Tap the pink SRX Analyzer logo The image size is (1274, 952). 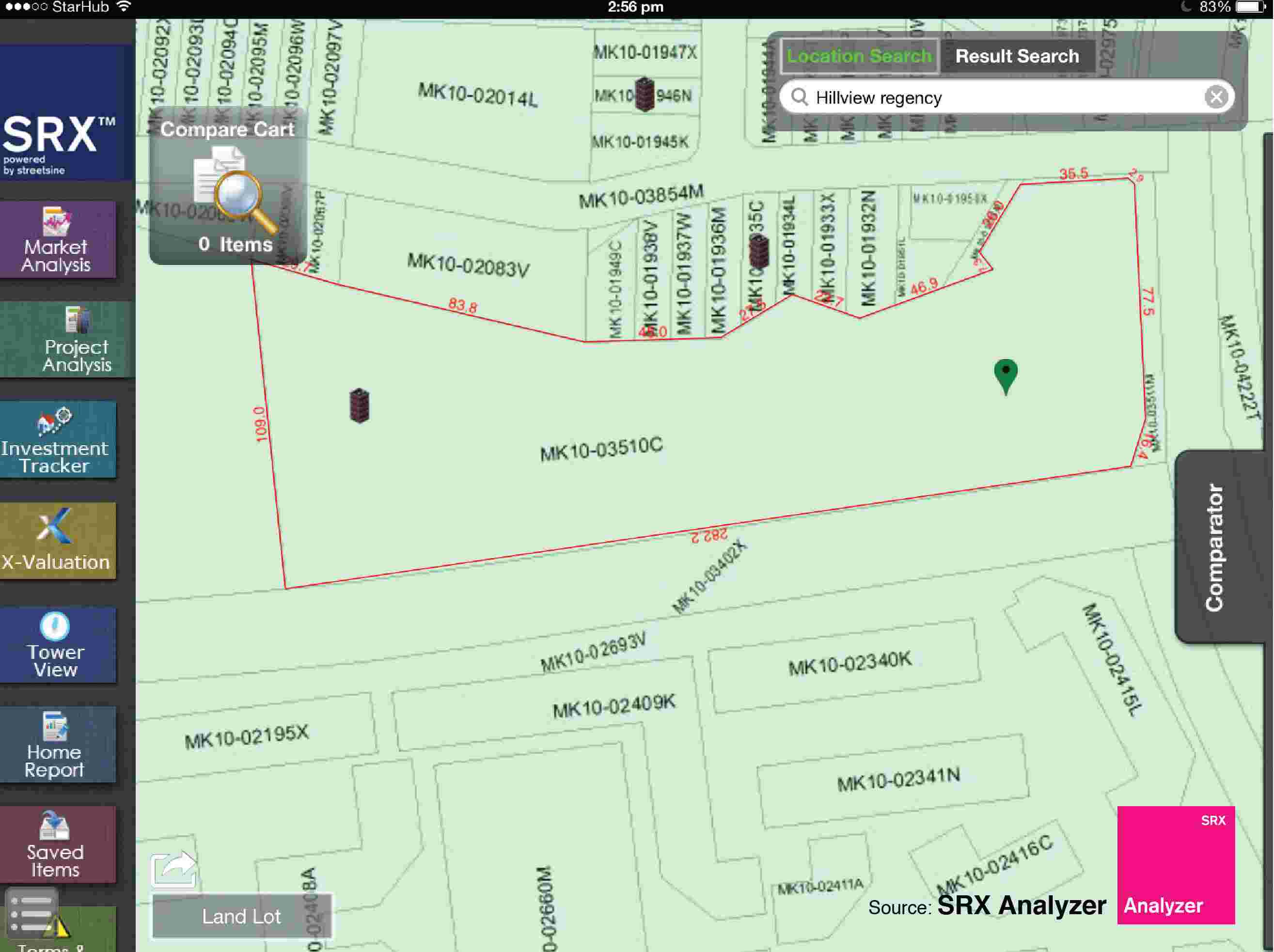pyautogui.click(x=1176, y=865)
